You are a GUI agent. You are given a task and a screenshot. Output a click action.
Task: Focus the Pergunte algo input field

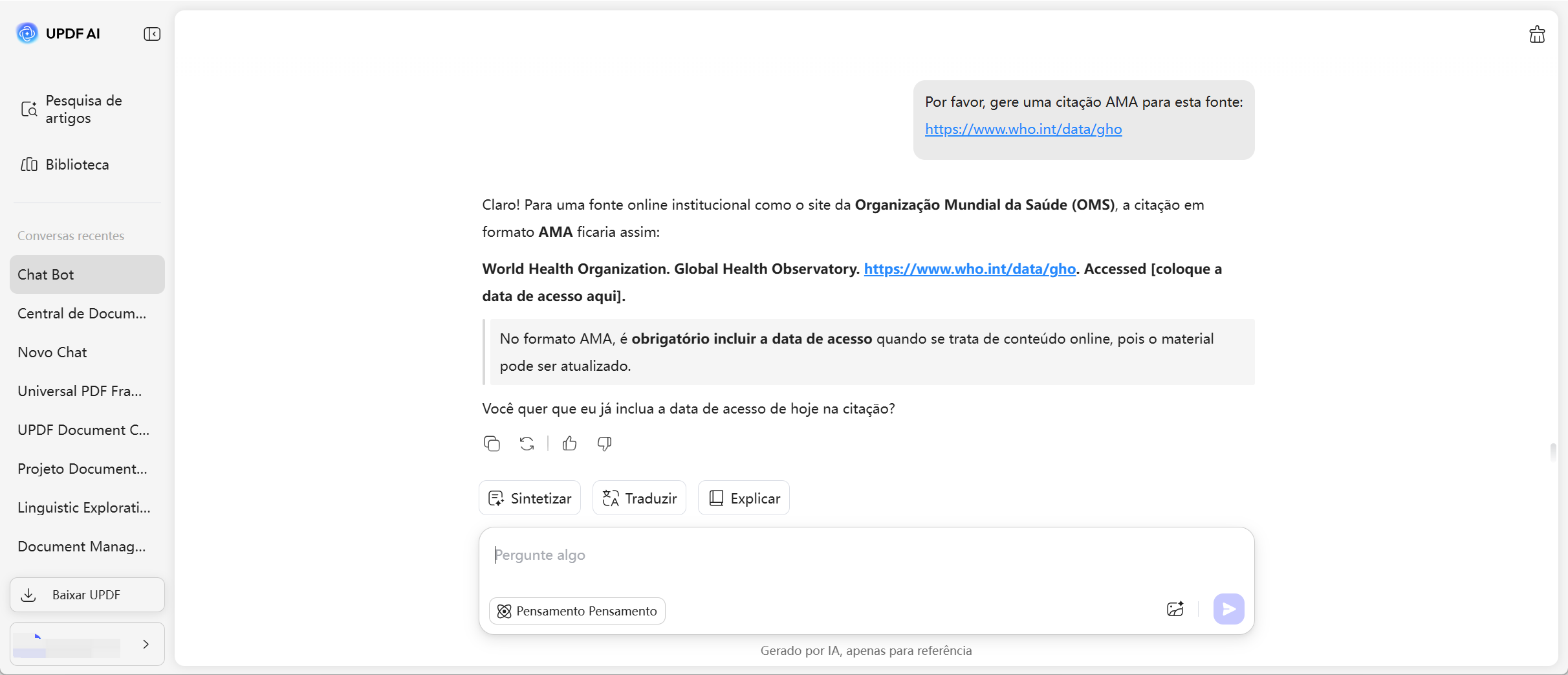[x=866, y=555]
